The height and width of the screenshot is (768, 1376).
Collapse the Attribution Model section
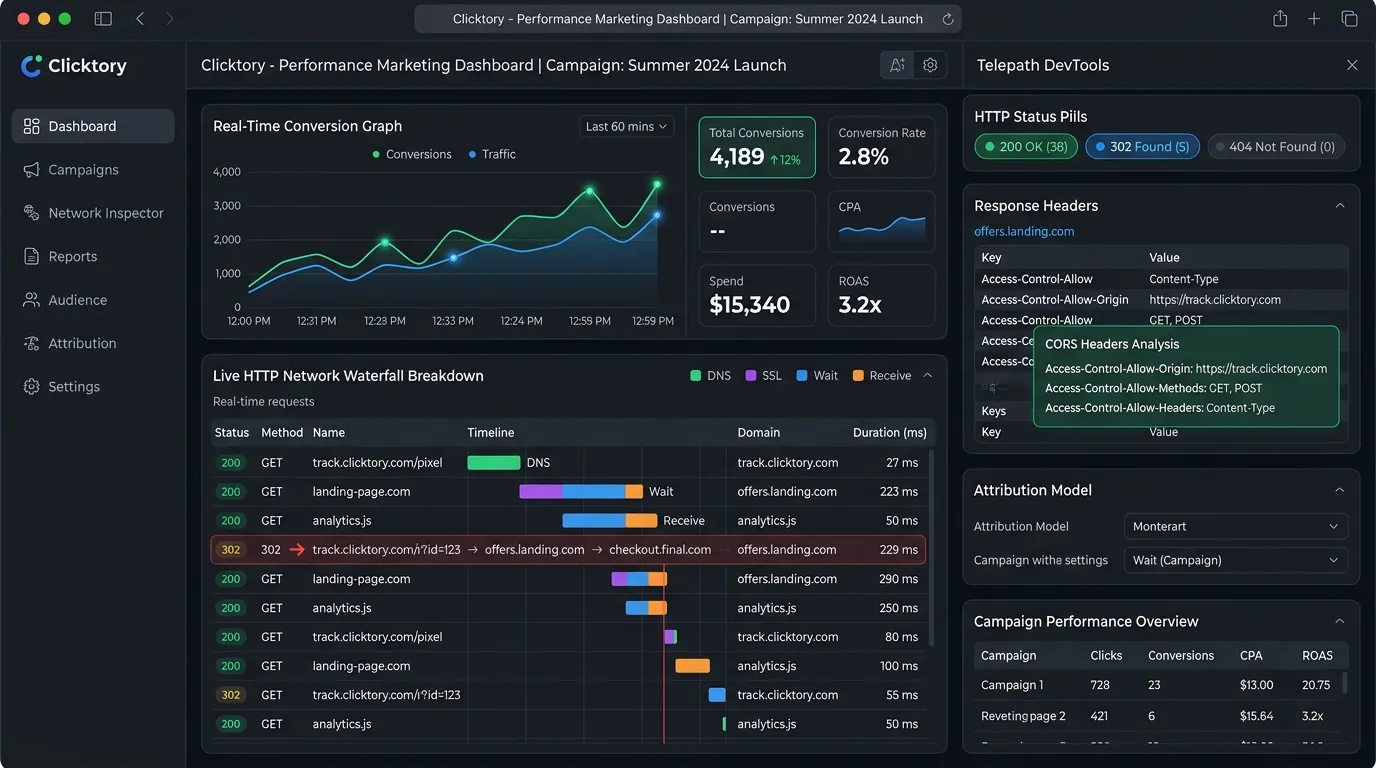(1340, 490)
